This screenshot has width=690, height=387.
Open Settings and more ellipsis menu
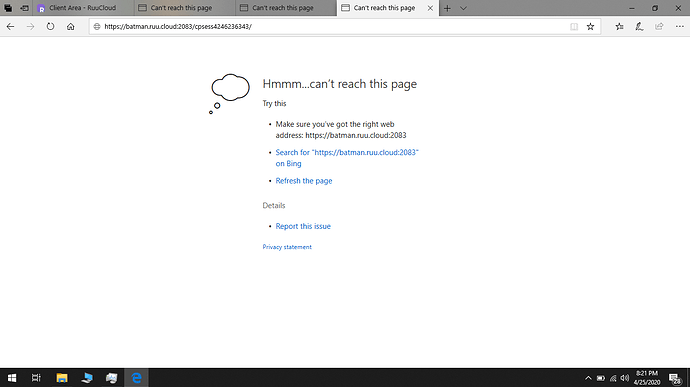679,26
